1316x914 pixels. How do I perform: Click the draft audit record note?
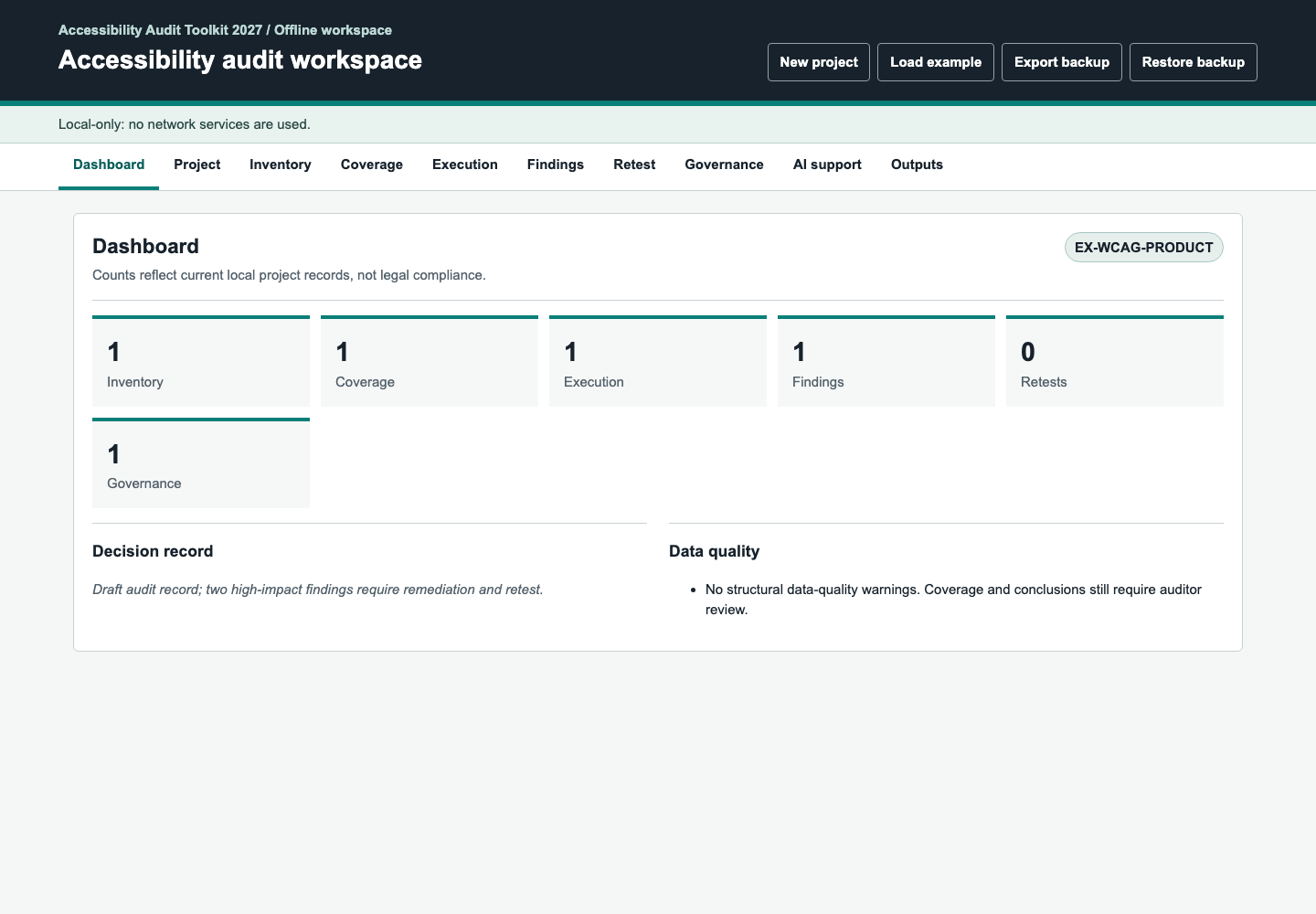(x=318, y=590)
